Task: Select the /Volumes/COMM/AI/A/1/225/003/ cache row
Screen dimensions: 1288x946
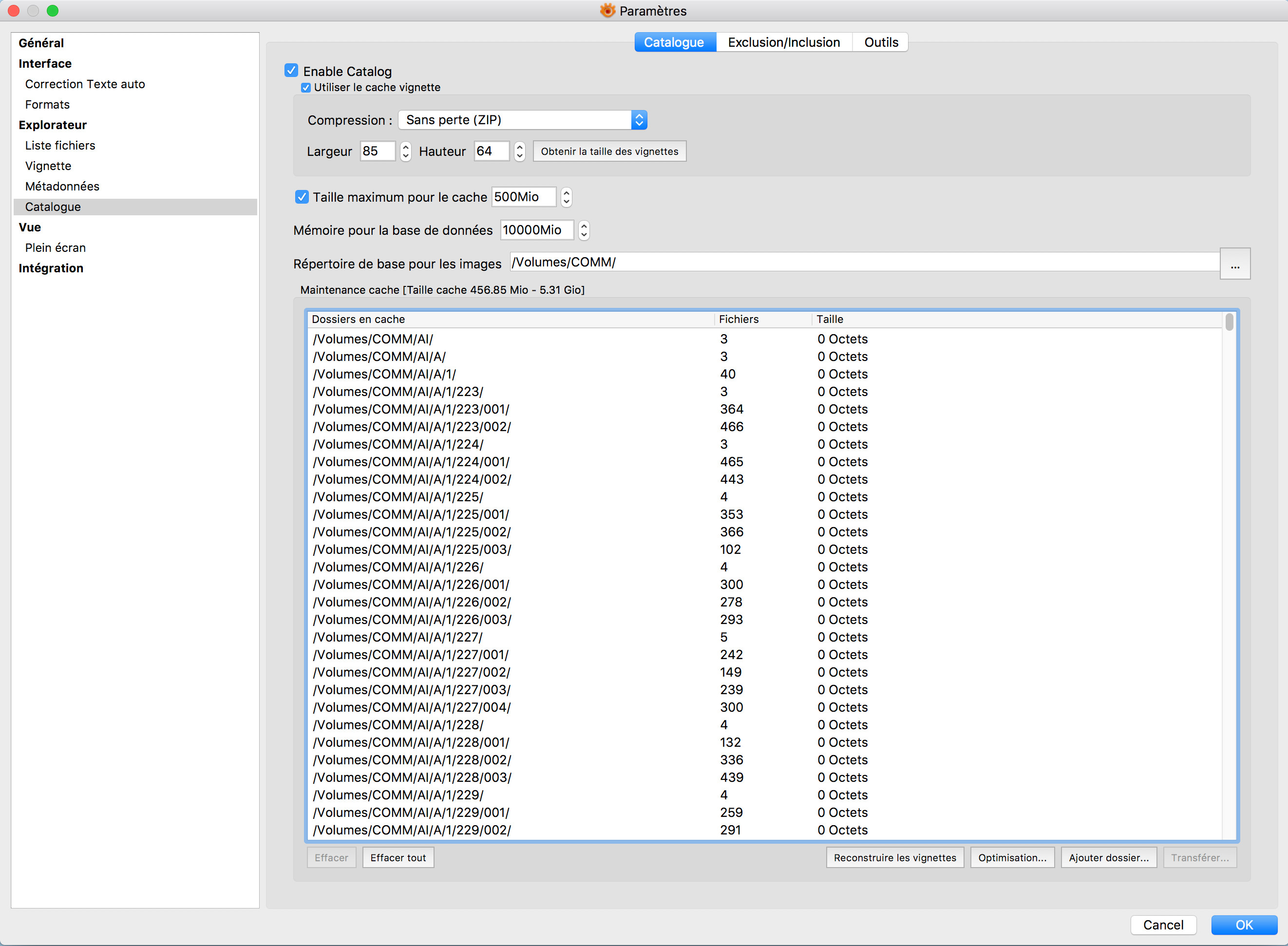Action: pyautogui.click(x=412, y=549)
